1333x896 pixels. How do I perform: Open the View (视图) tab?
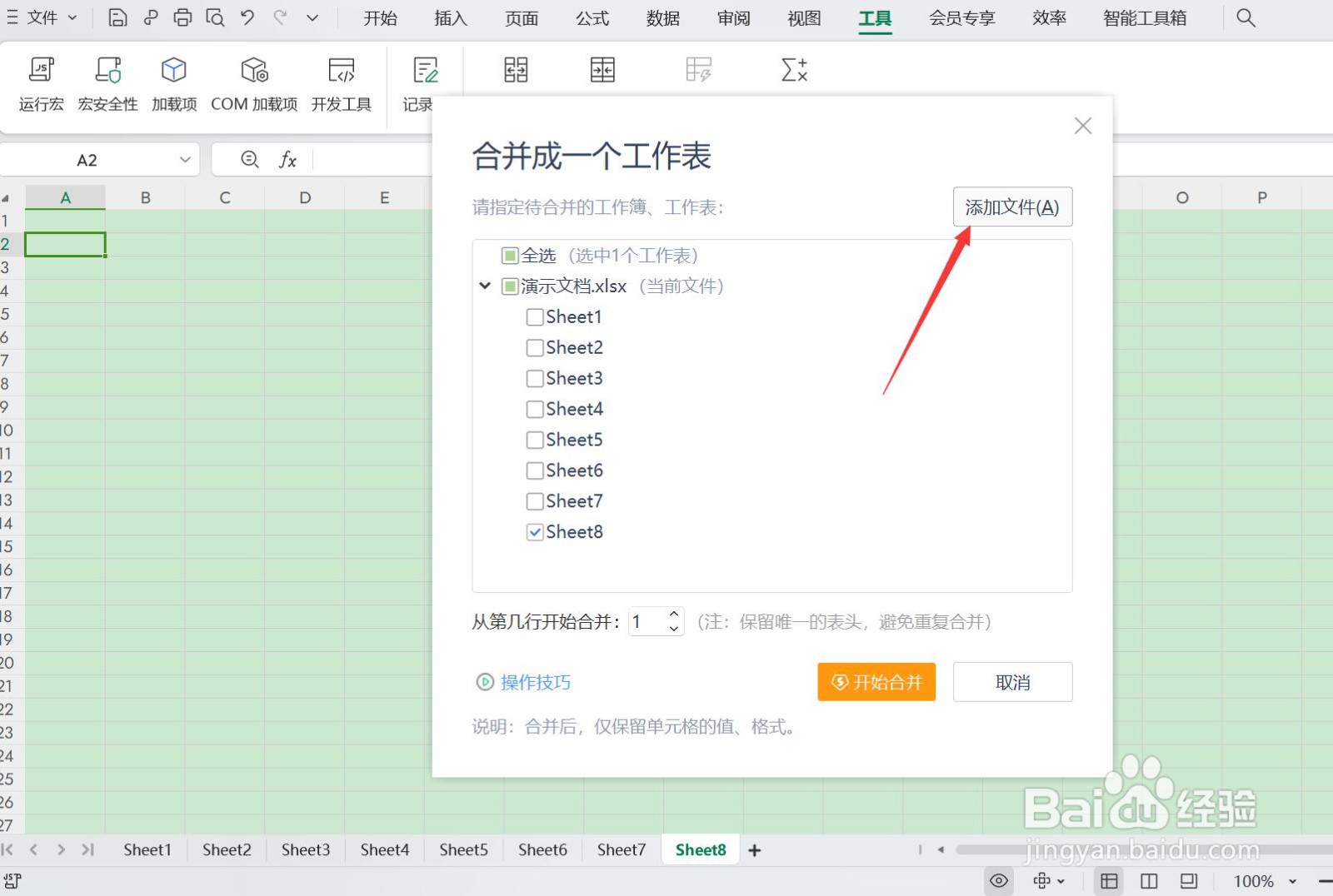pyautogui.click(x=805, y=17)
